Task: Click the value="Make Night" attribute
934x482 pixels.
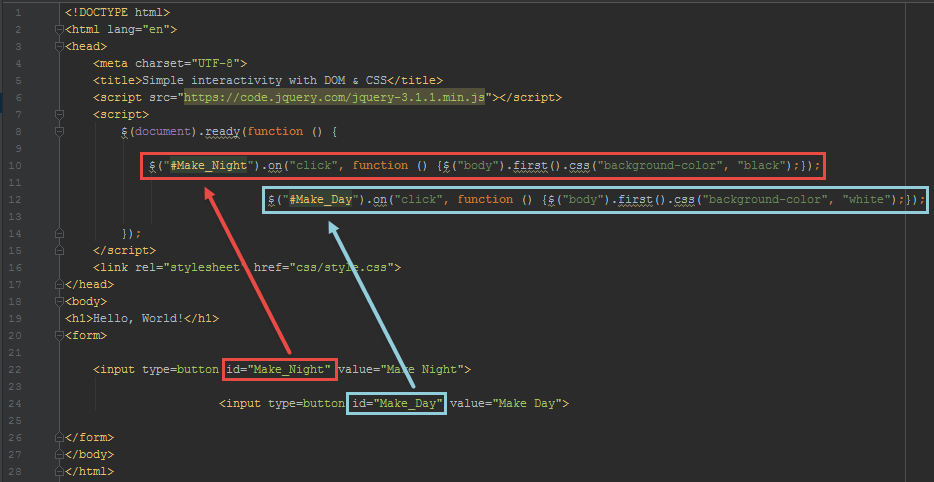Action: (x=401, y=369)
